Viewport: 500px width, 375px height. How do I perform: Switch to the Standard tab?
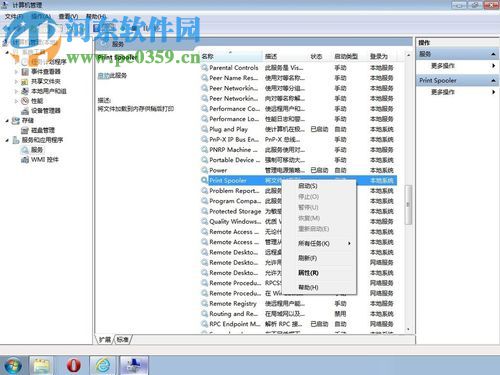[x=123, y=339]
